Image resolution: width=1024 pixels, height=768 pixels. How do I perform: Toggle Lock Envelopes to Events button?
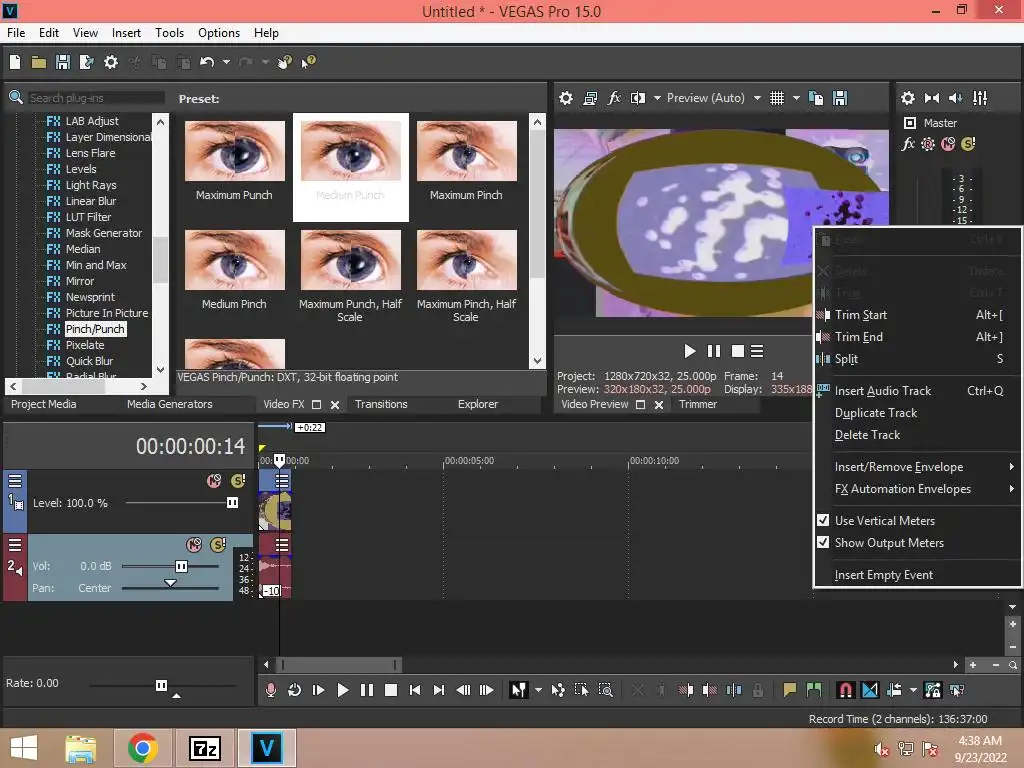933,690
